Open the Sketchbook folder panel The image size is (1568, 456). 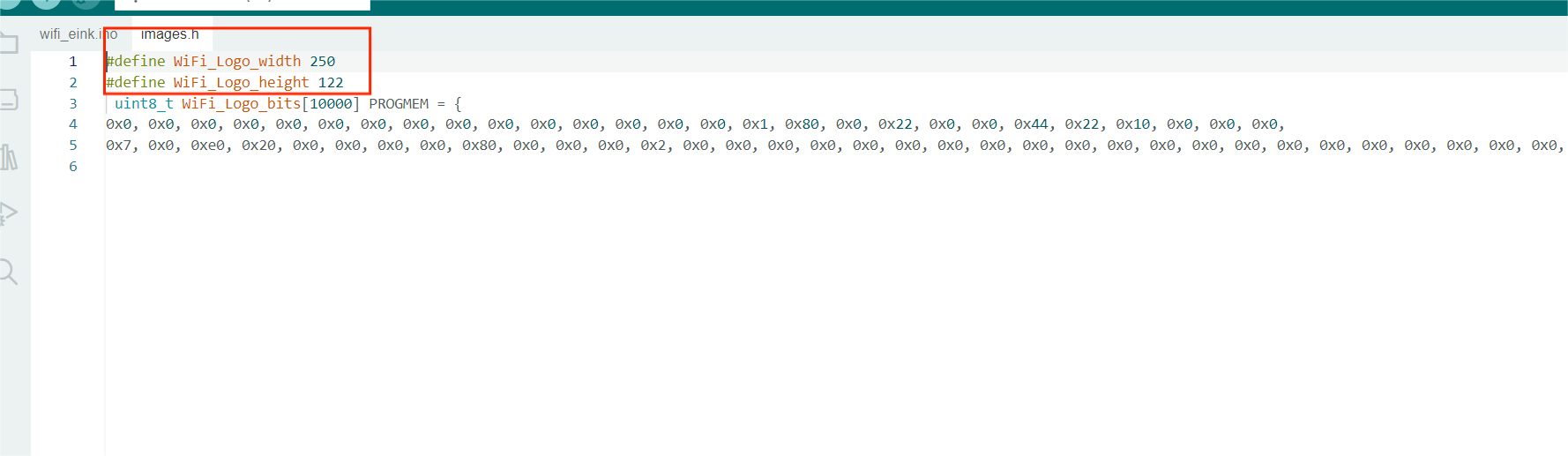click(9, 43)
